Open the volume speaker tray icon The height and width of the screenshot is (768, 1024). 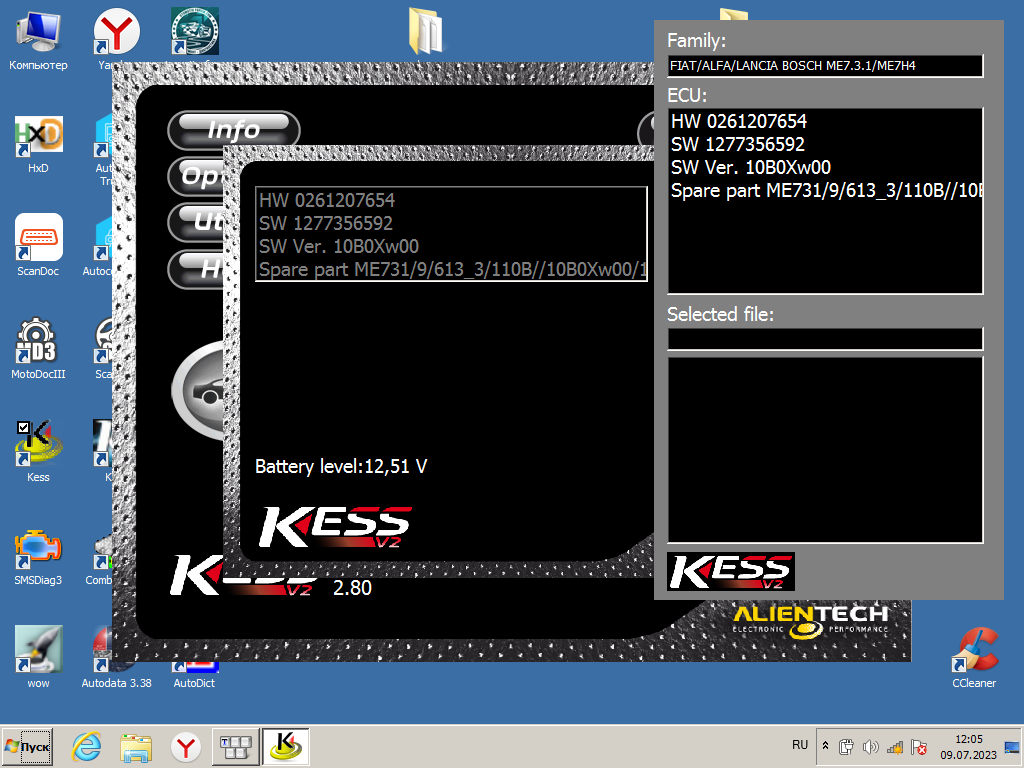coord(870,747)
